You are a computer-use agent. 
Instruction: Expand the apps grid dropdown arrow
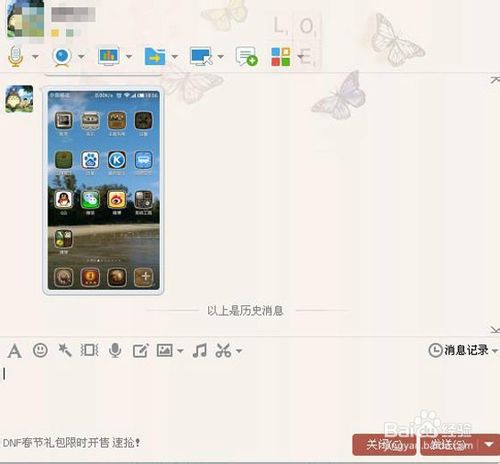(x=300, y=57)
